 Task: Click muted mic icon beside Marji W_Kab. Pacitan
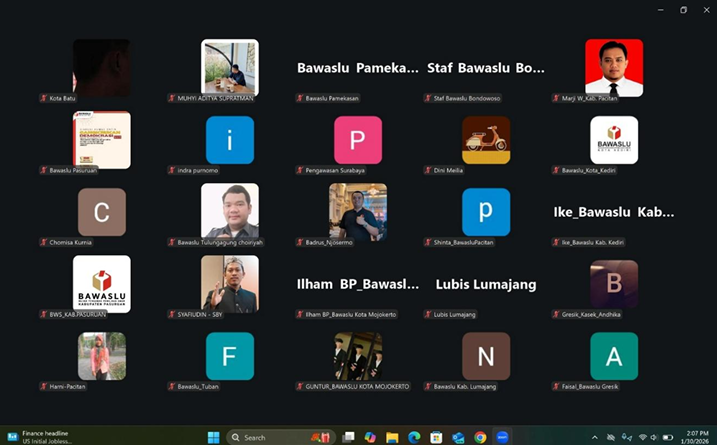coord(556,98)
